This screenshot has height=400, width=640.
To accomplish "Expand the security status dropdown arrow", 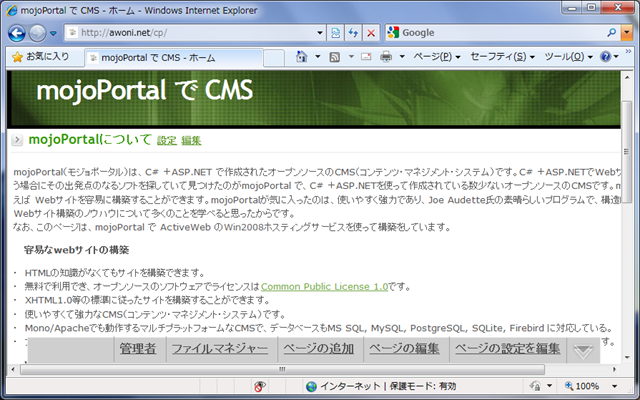I will (x=549, y=386).
